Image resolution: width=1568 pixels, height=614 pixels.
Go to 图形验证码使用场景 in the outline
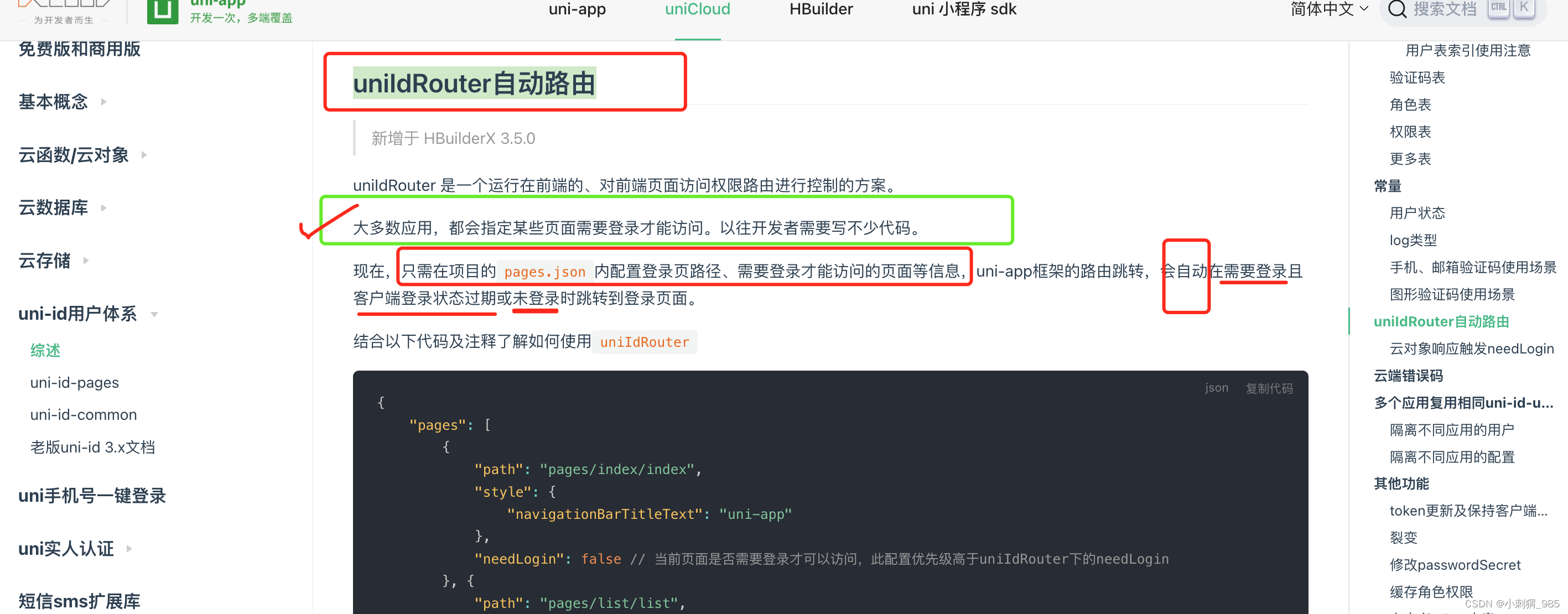(x=1452, y=294)
